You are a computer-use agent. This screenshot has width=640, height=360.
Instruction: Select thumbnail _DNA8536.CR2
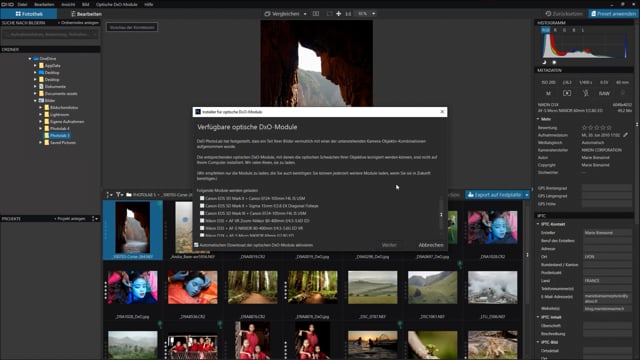pyautogui.click(x=193, y=287)
